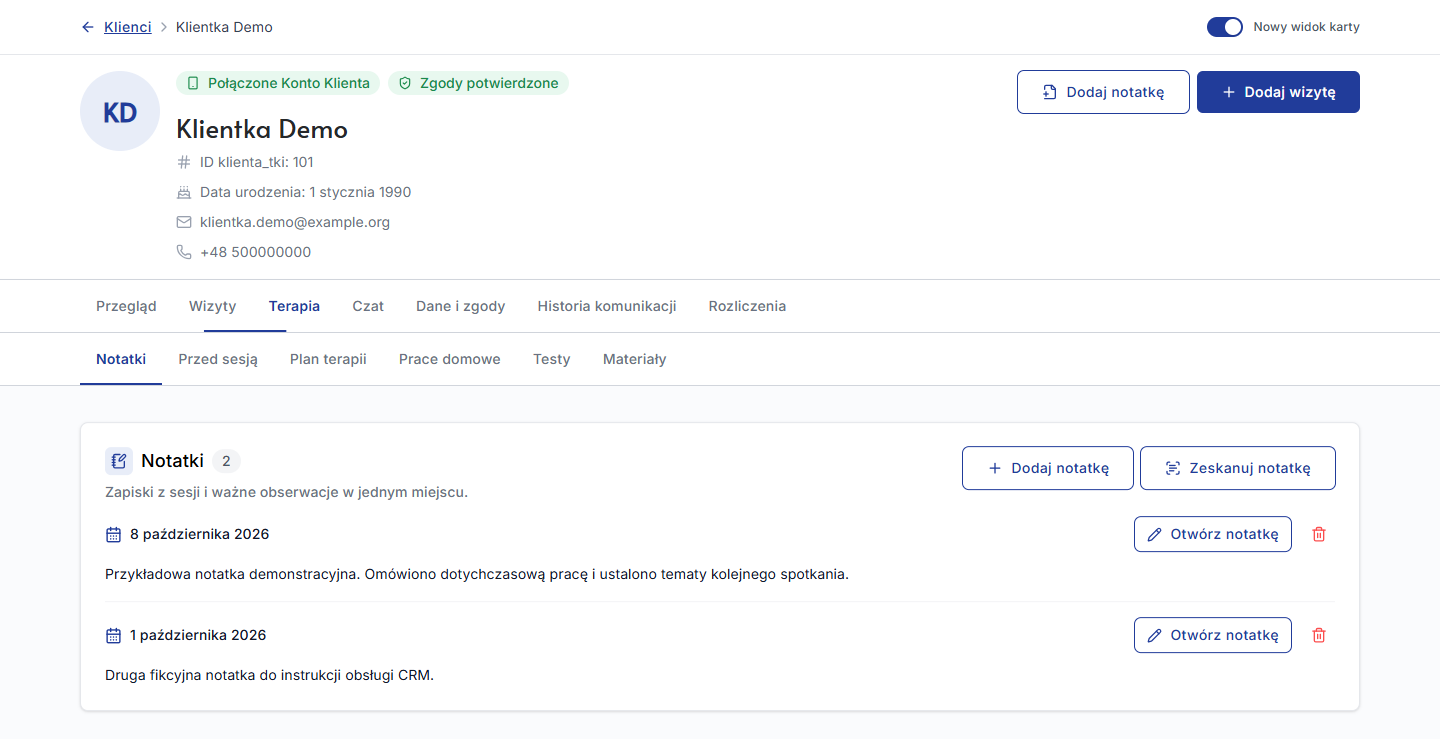
Task: Click the note text Druga fikcyjna notatka
Action: click(x=269, y=675)
